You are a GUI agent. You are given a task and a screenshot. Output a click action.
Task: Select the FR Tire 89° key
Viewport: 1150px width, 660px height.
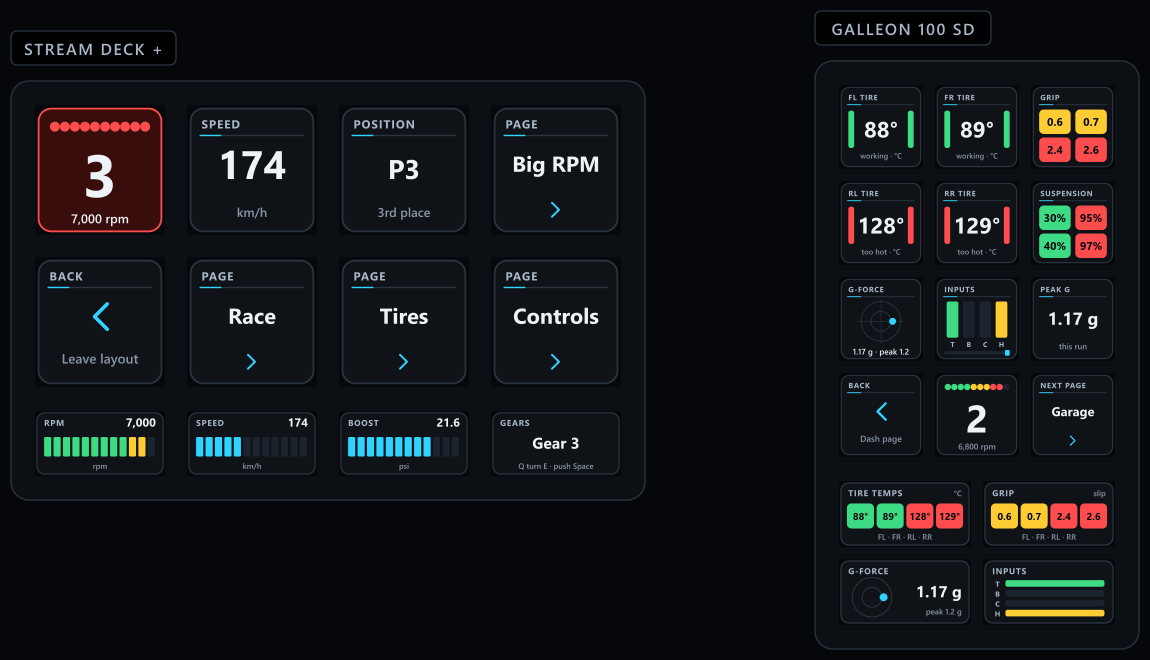pos(977,127)
